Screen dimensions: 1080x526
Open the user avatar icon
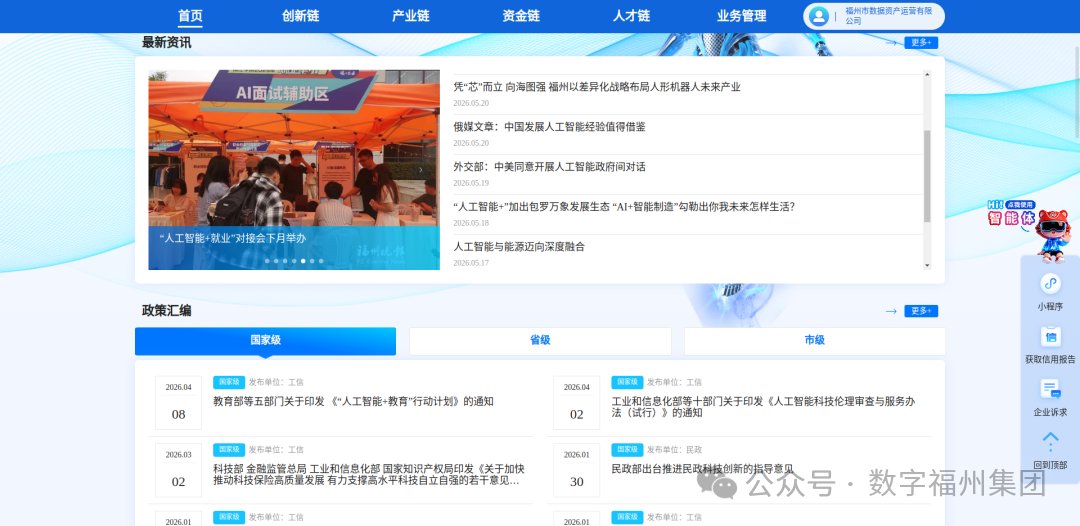tap(819, 16)
